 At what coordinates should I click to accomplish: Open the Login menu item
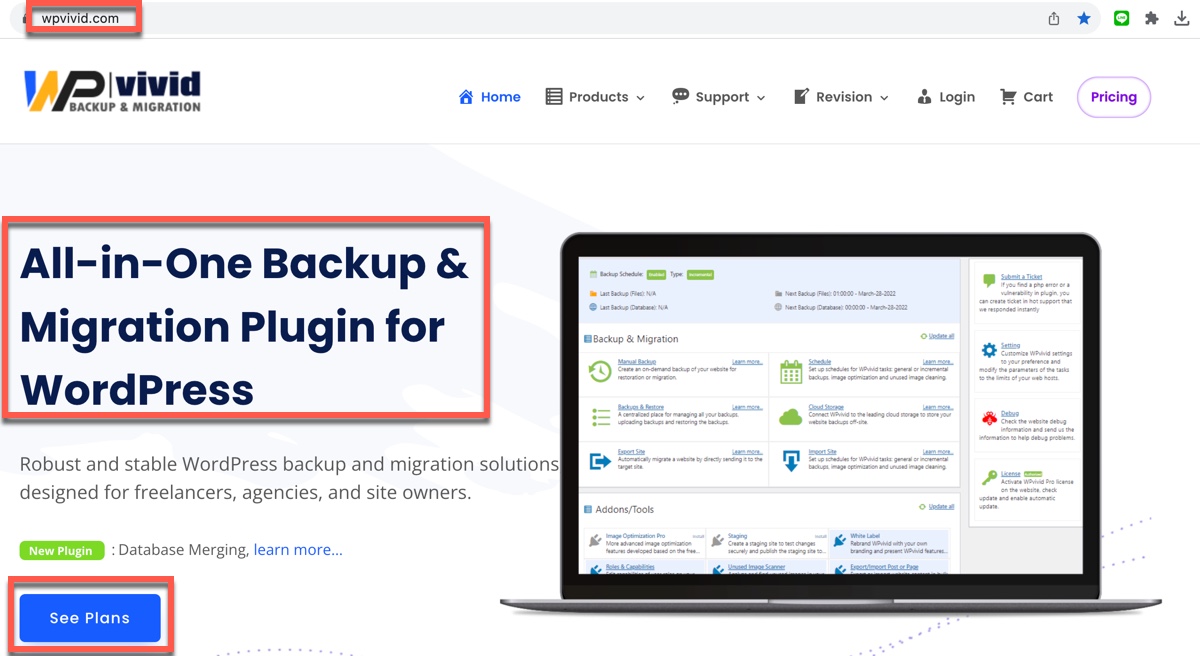pos(946,97)
